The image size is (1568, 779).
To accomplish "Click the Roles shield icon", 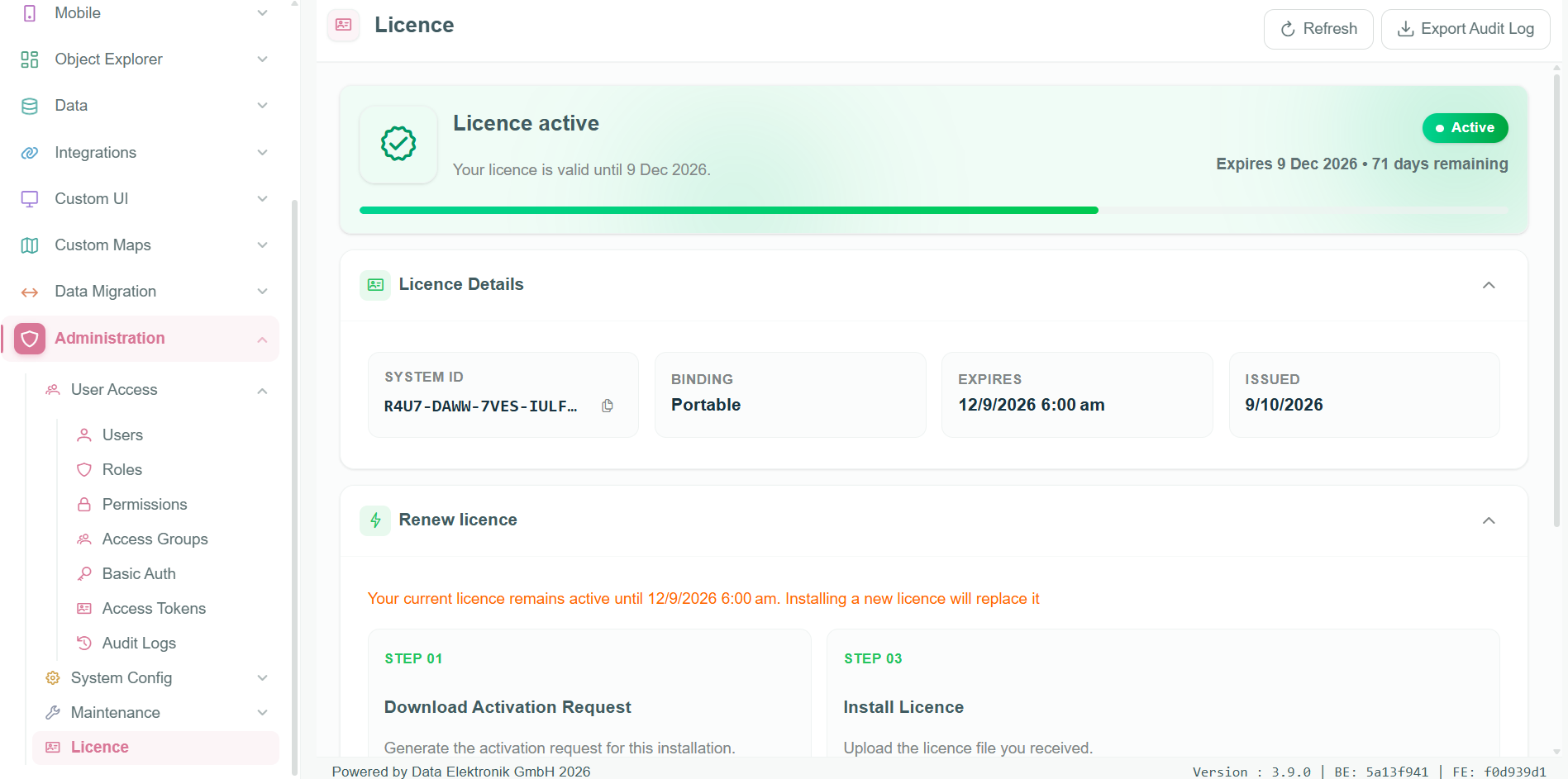I will [84, 470].
